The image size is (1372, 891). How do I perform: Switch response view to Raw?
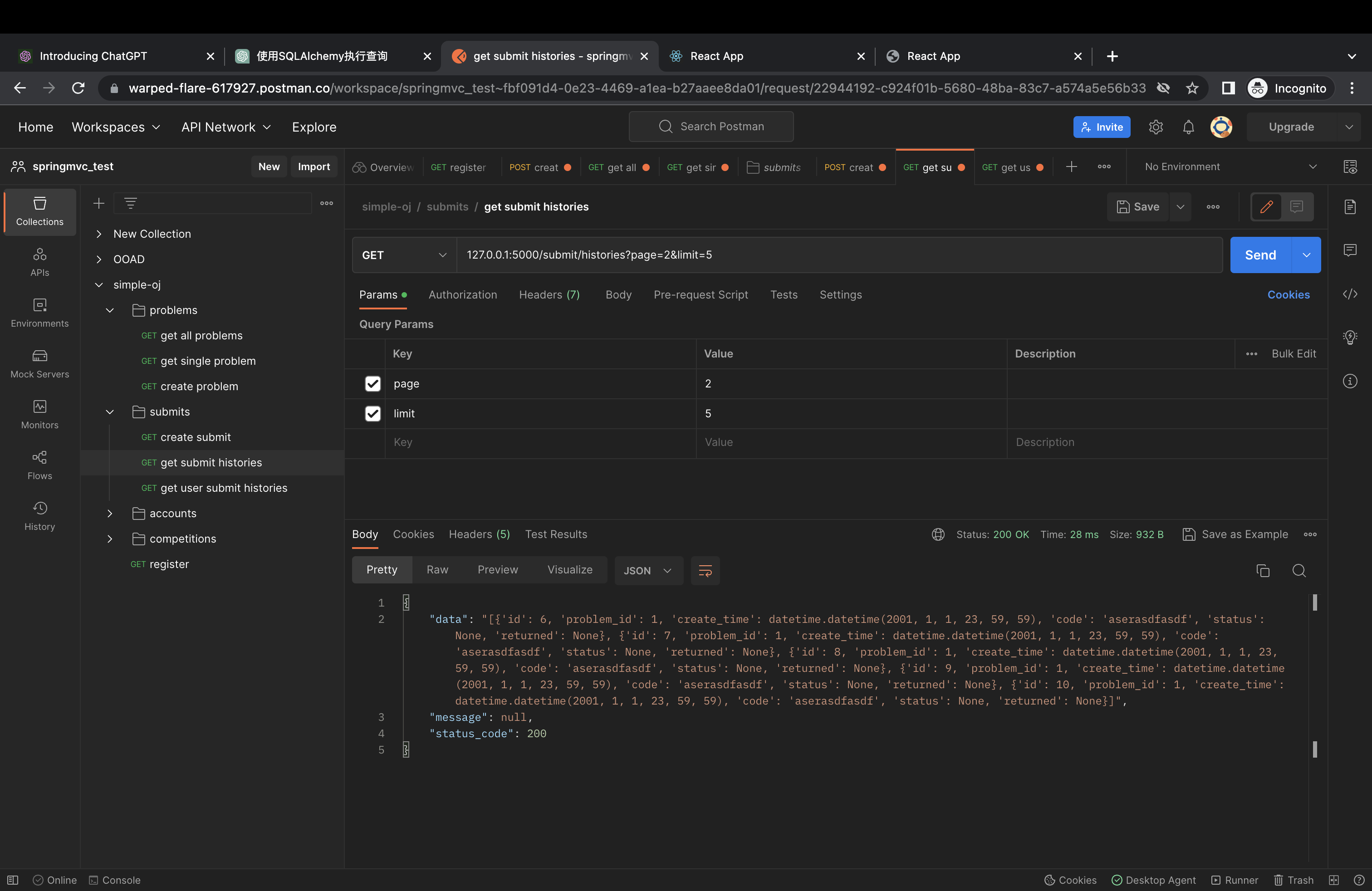[x=437, y=570]
